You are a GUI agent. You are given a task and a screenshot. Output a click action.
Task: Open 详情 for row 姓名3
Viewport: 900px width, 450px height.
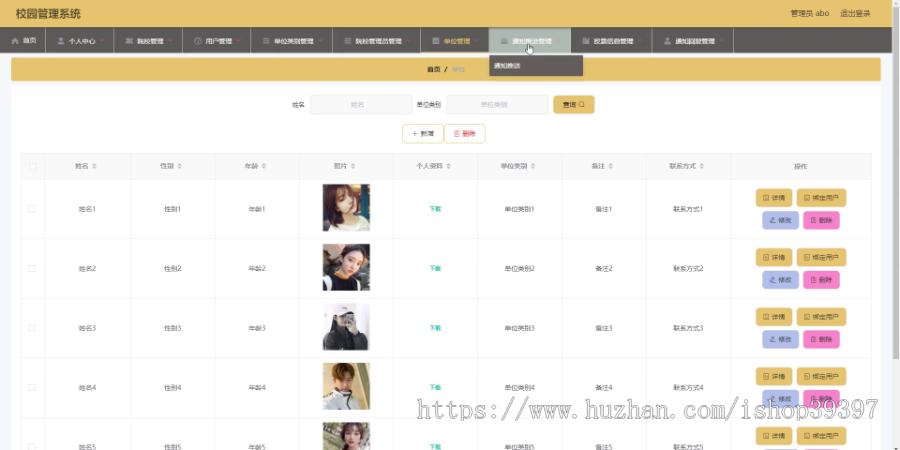(x=774, y=317)
